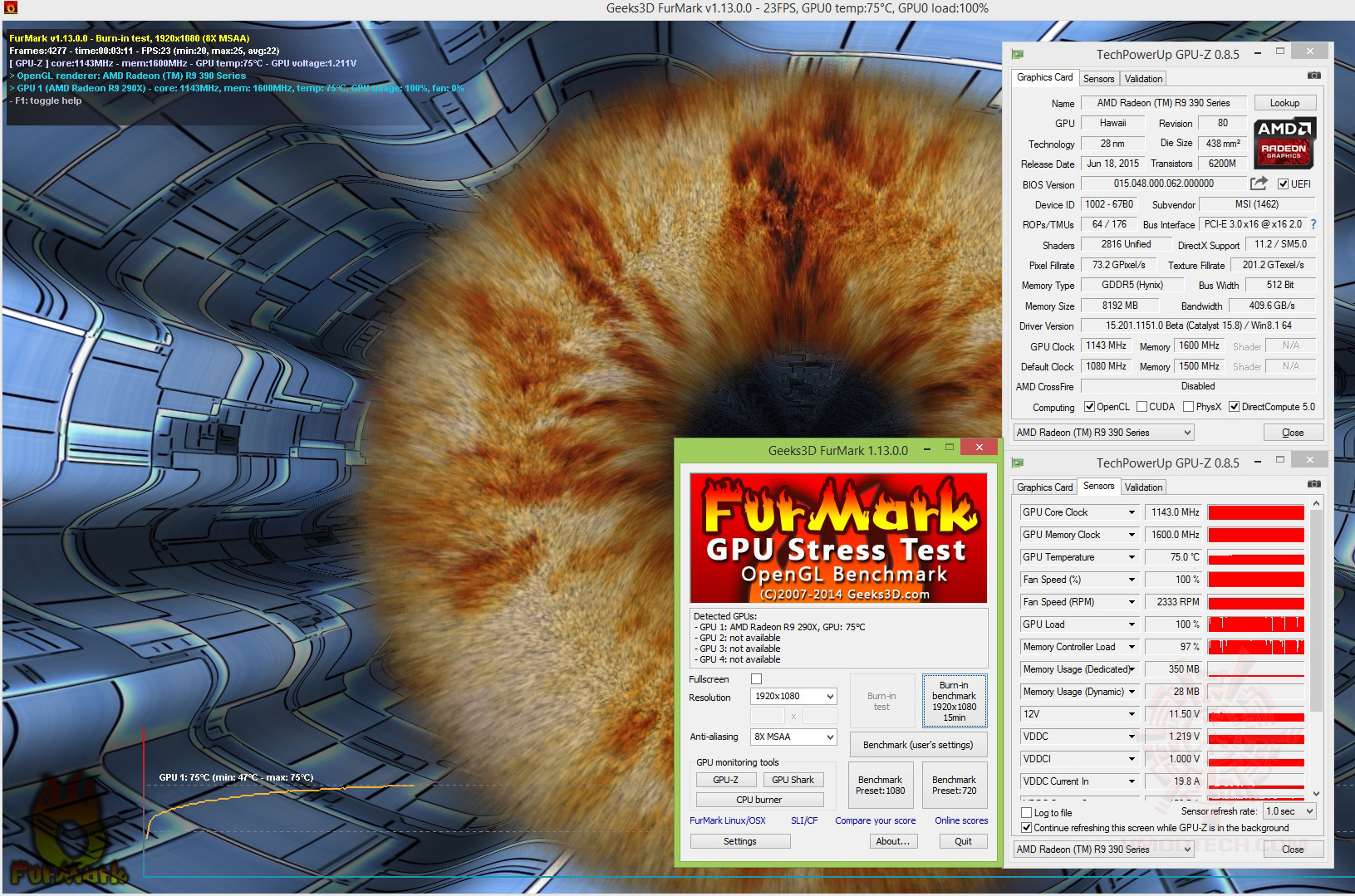Screen dimensions: 1355x896
Task: Run Benchmark (user's settings)
Action: [918, 745]
